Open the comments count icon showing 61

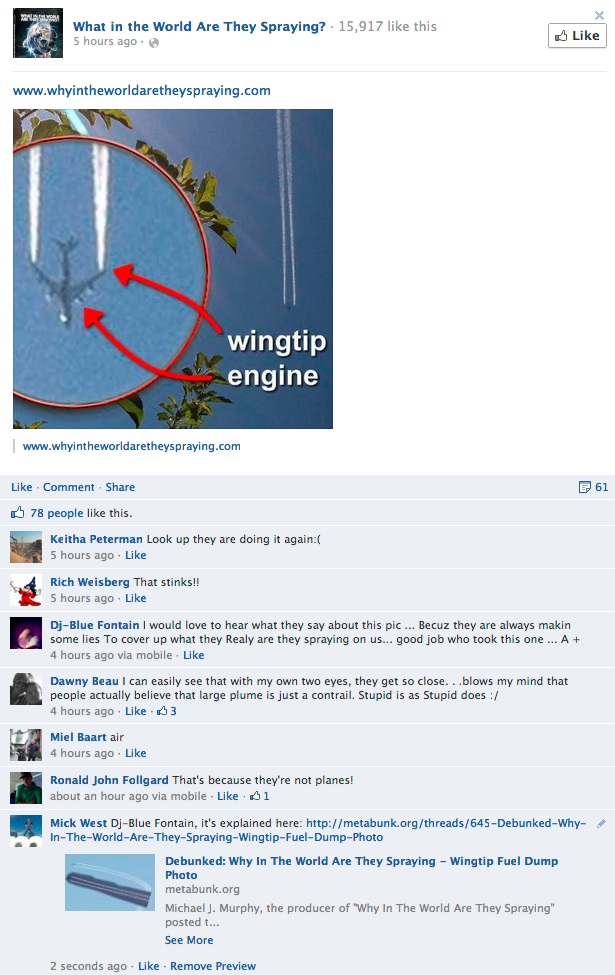593,487
